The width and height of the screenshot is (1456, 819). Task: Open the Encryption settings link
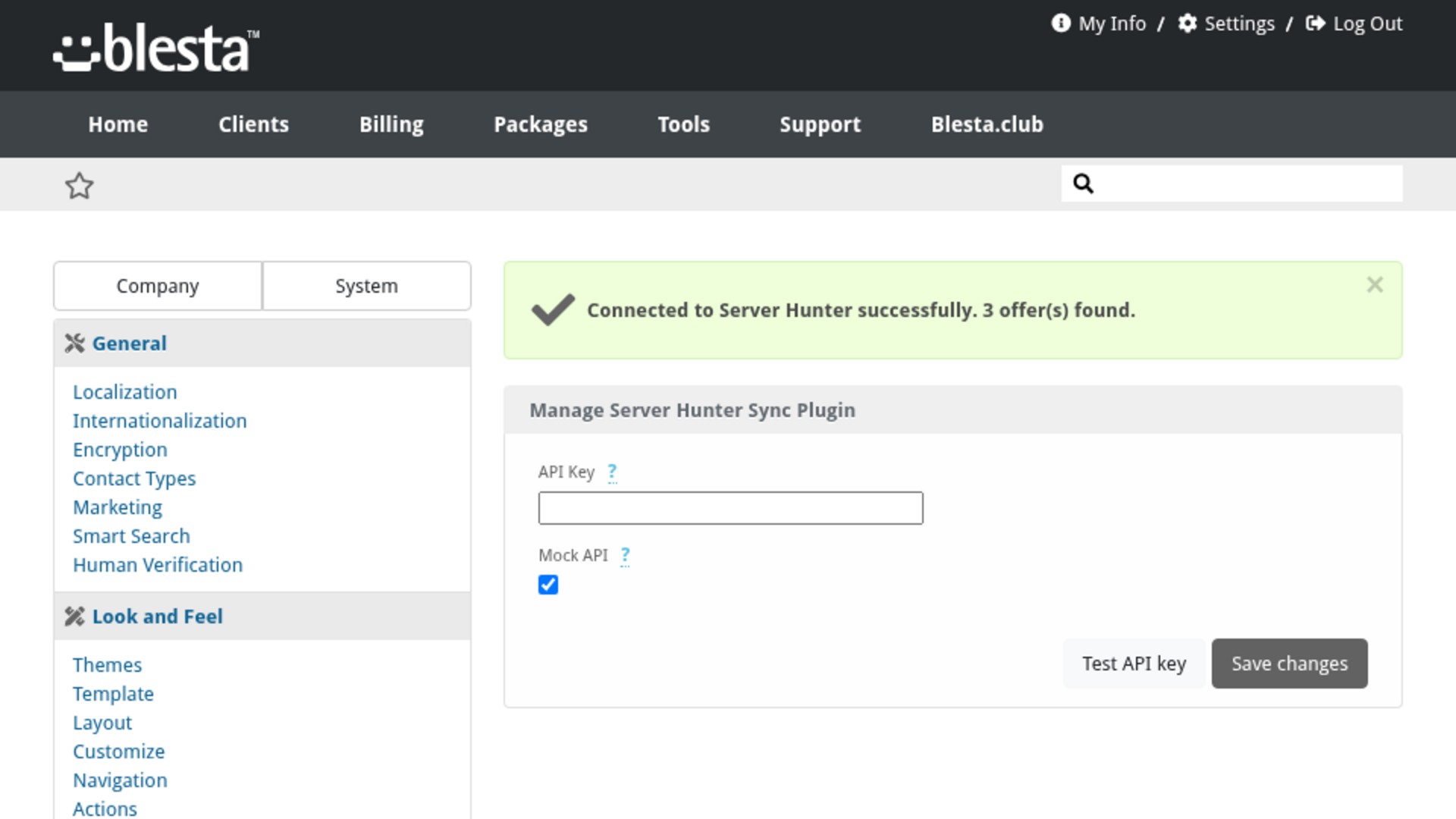120,450
